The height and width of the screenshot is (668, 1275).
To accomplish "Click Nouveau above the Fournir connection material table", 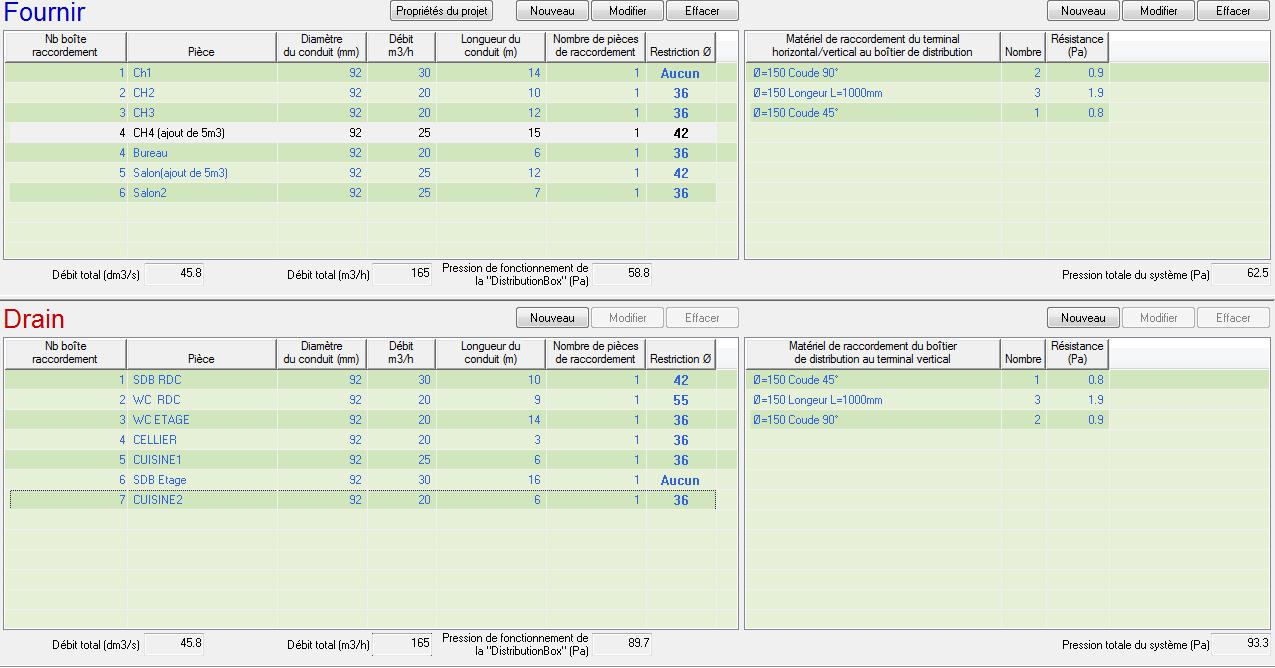I will [x=1084, y=11].
